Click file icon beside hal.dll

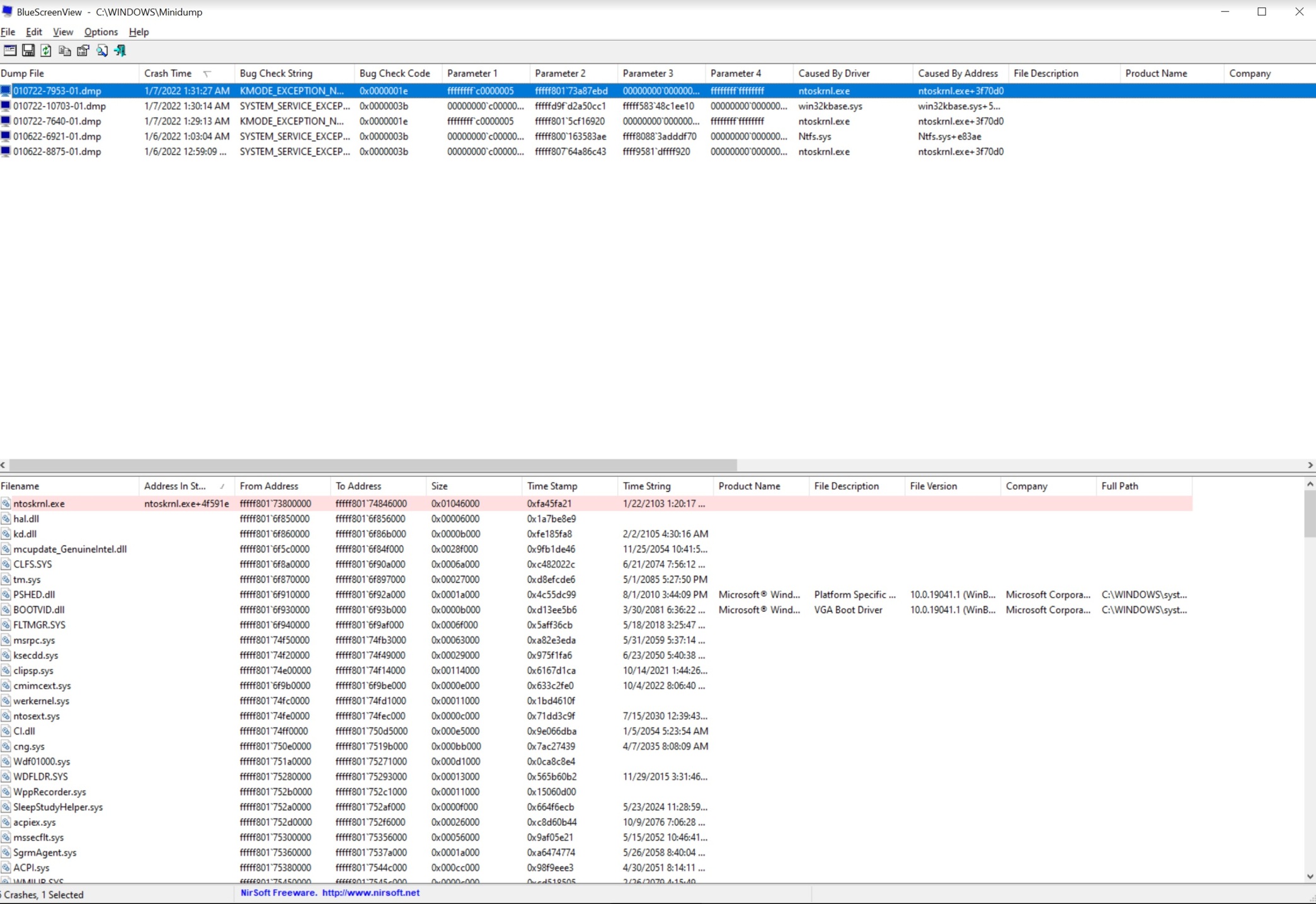click(x=6, y=518)
